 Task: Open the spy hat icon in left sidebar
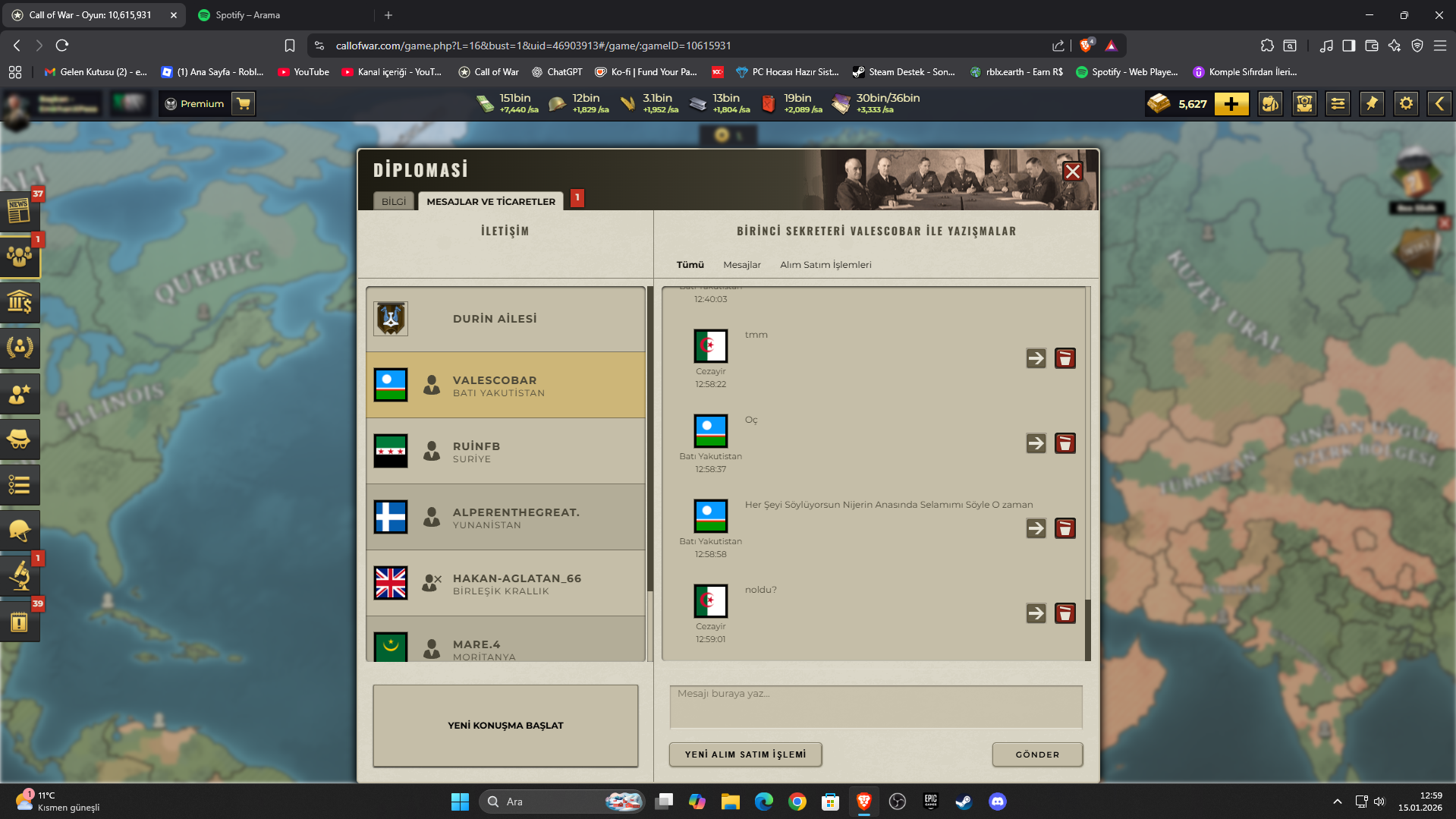19,439
